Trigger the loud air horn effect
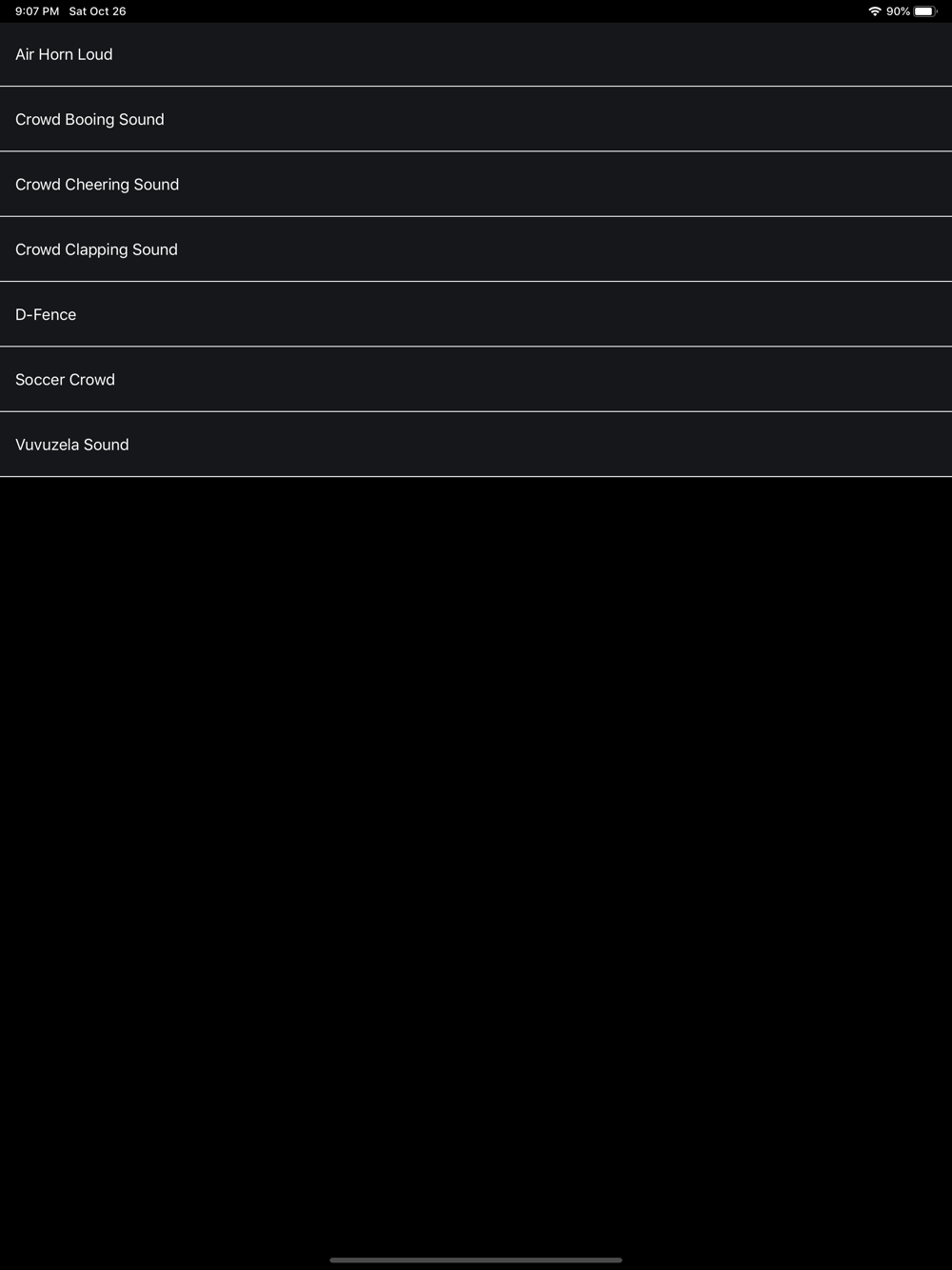Image resolution: width=952 pixels, height=1270 pixels. pyautogui.click(x=476, y=54)
